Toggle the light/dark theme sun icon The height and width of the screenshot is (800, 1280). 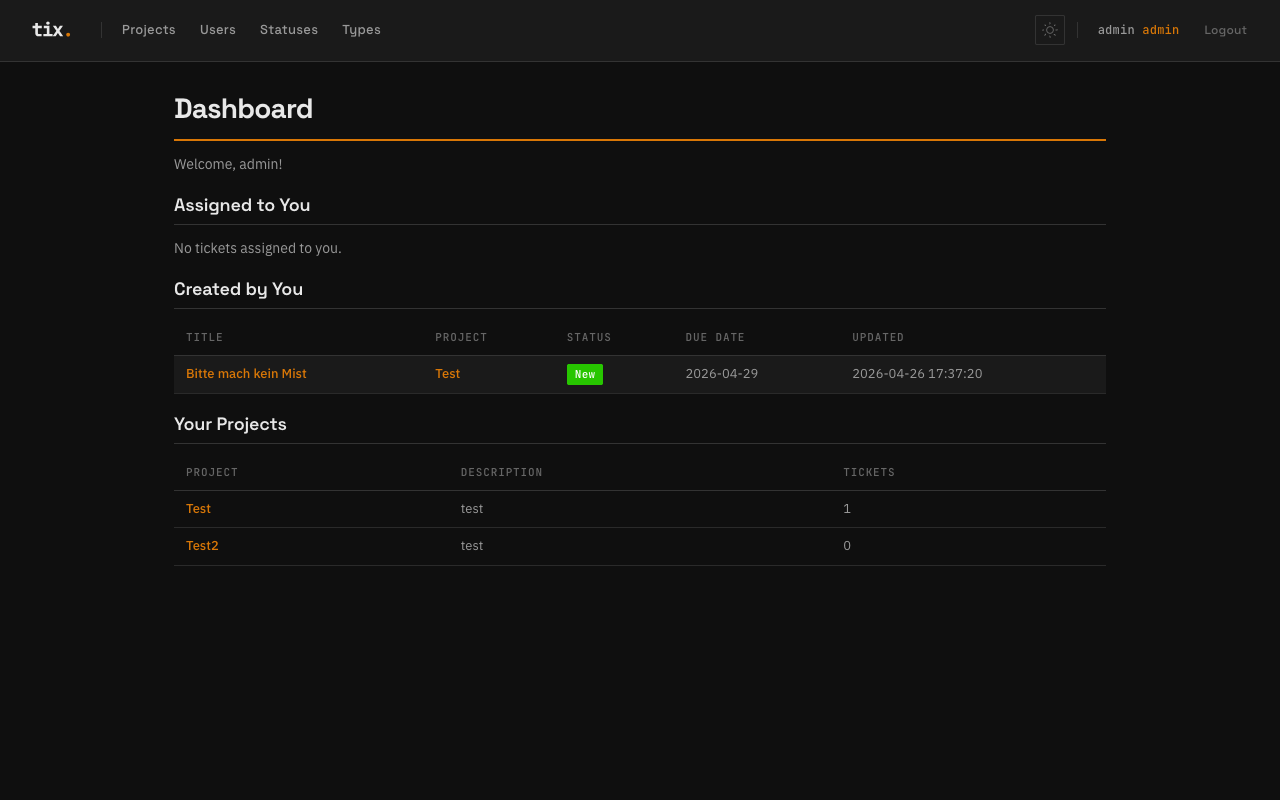(x=1050, y=30)
